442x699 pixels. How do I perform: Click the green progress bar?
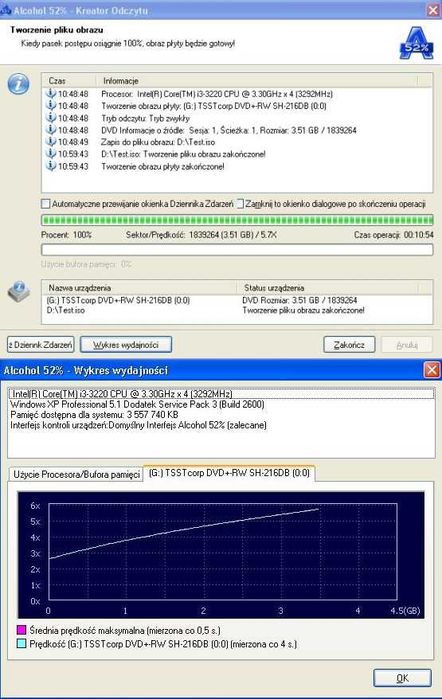237,220
